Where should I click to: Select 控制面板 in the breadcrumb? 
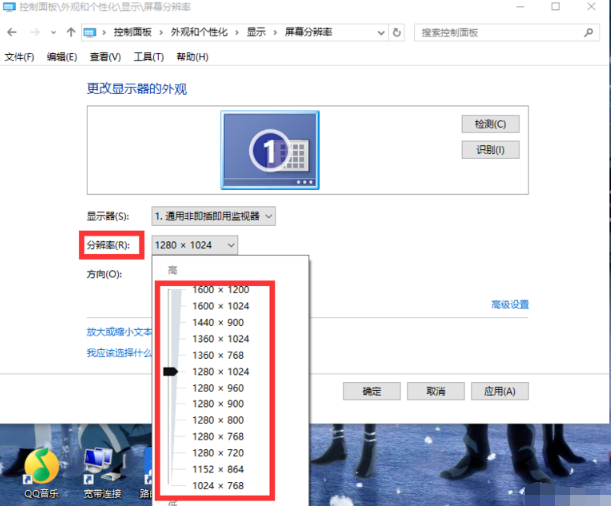point(132,32)
